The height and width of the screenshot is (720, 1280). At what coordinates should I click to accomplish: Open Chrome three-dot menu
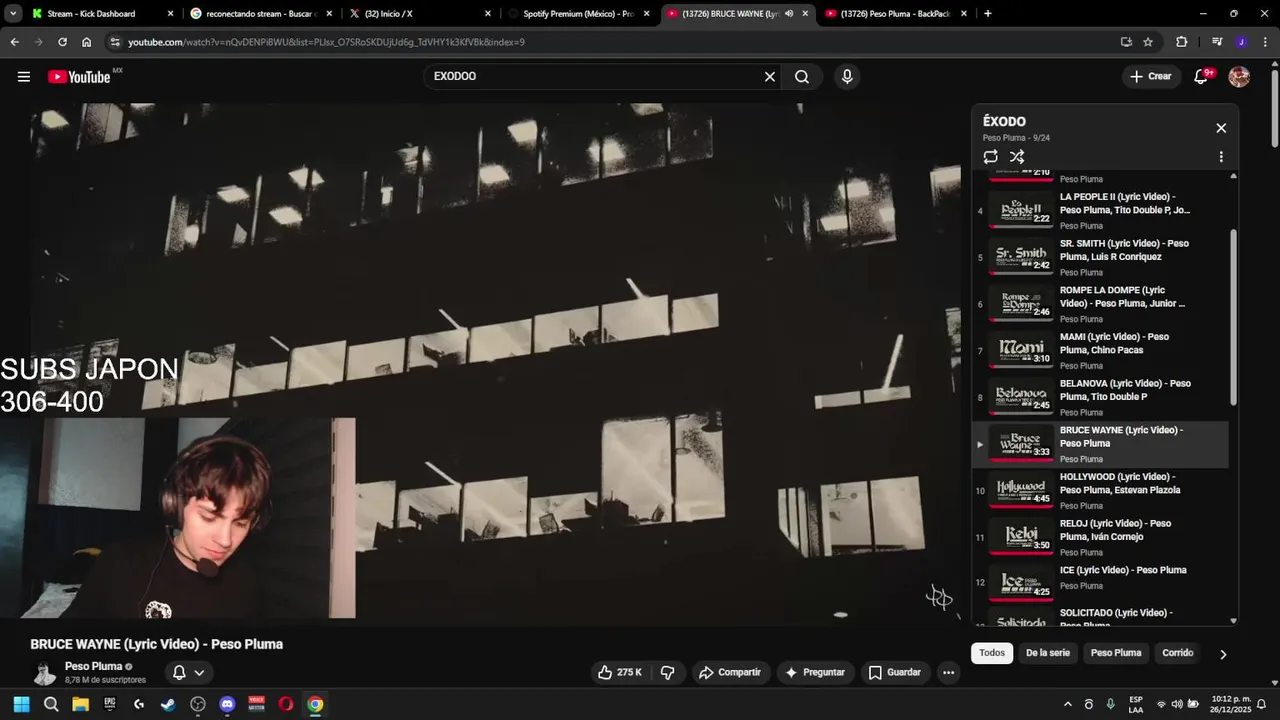pyautogui.click(x=1265, y=42)
